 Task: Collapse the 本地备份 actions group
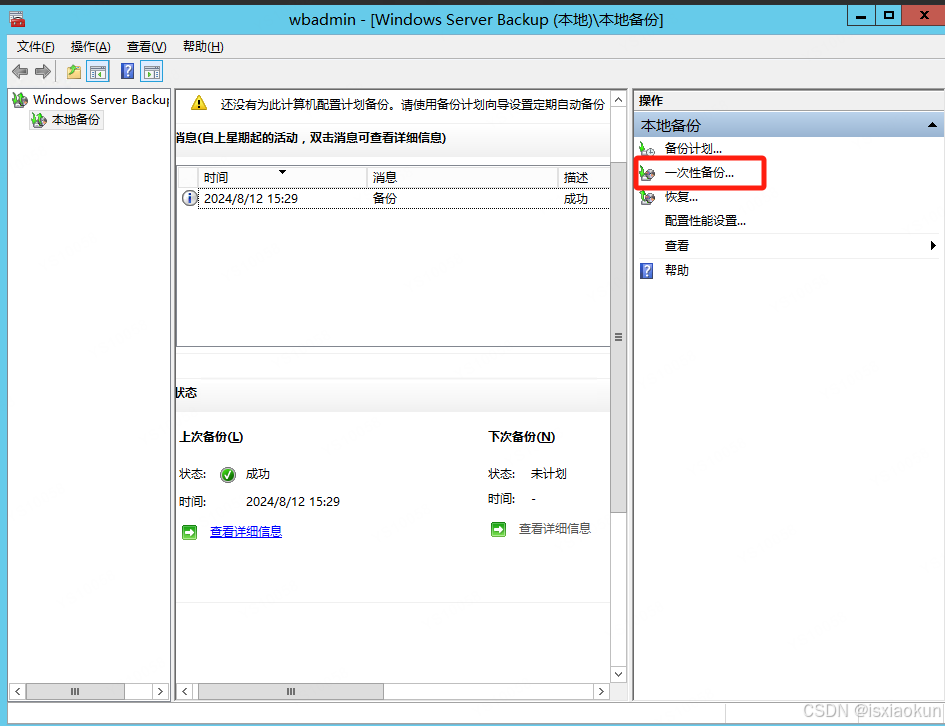tap(931, 124)
